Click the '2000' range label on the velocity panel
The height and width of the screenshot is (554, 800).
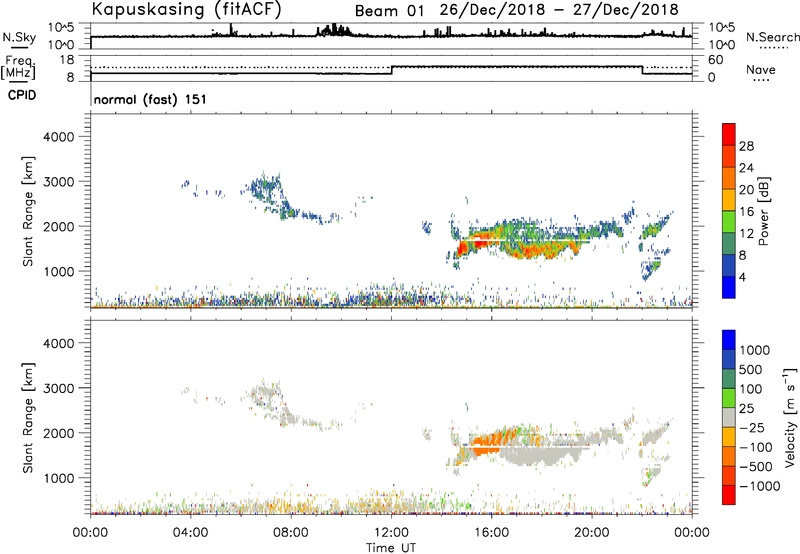point(59,433)
